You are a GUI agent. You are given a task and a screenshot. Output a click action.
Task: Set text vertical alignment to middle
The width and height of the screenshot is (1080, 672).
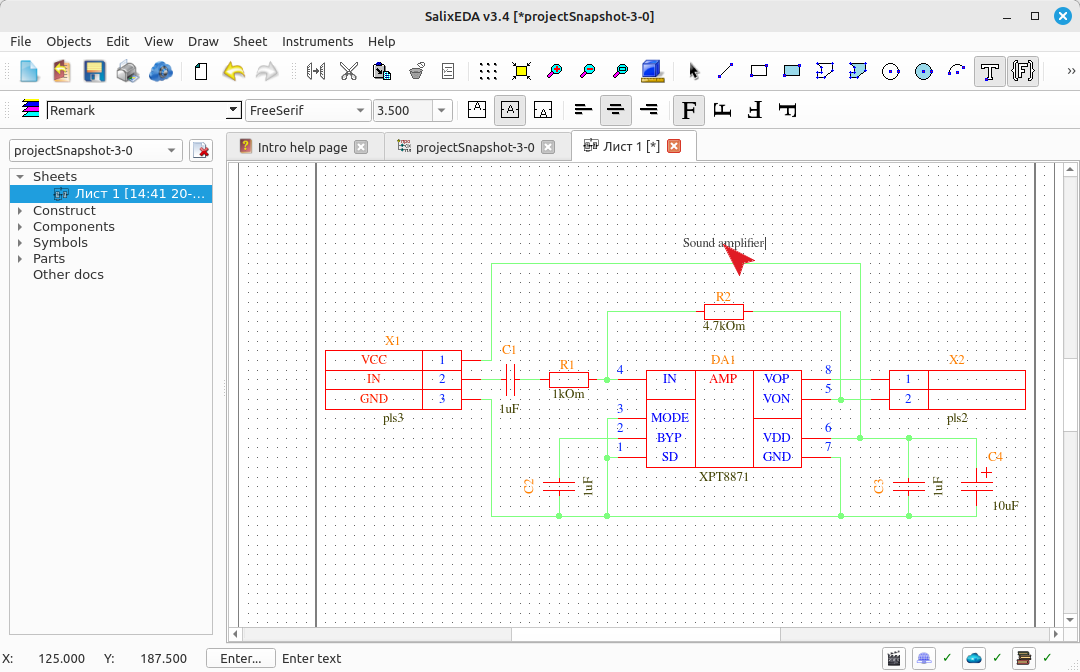coord(510,110)
